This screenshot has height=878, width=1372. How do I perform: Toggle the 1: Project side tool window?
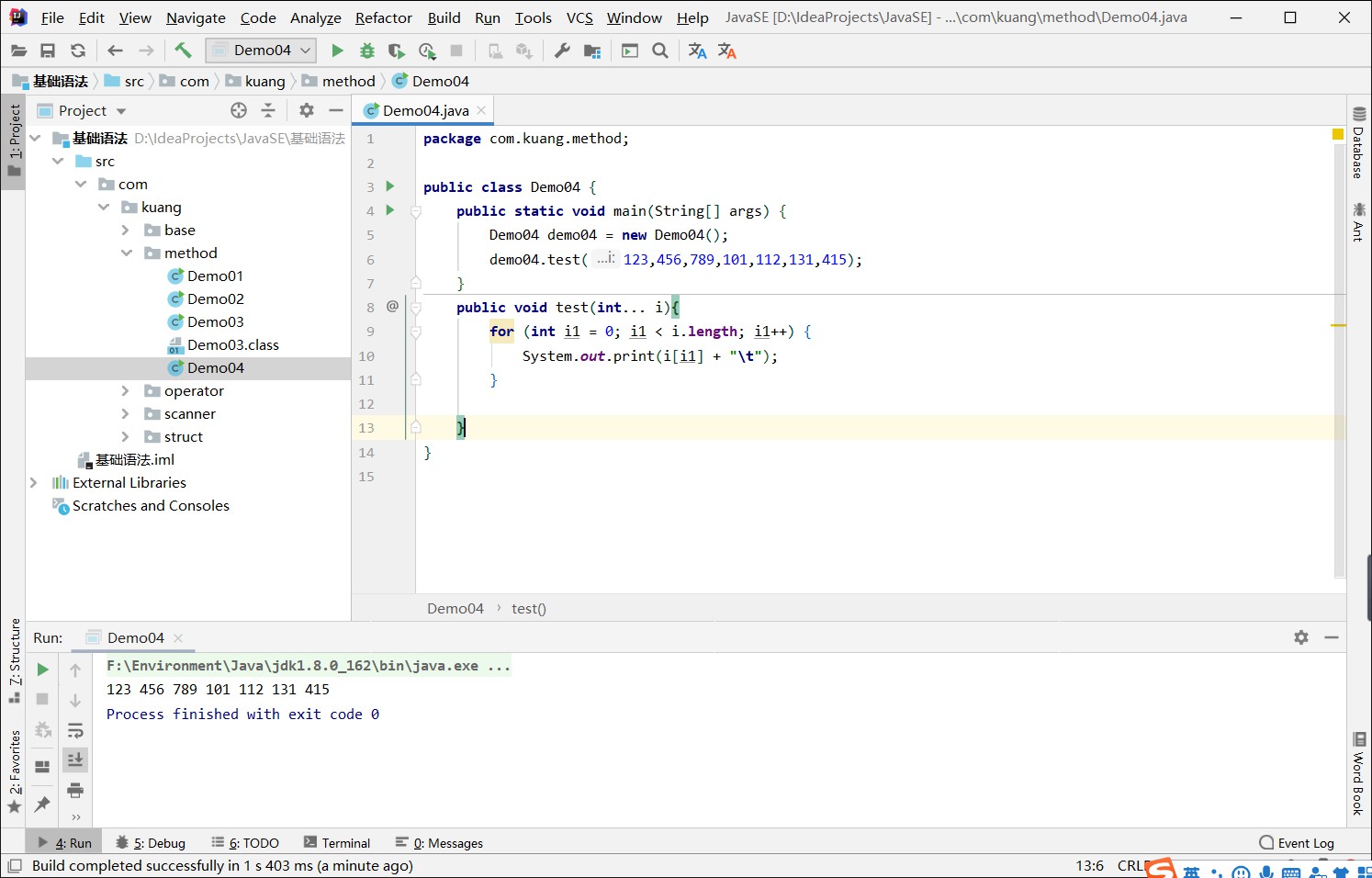coord(14,141)
